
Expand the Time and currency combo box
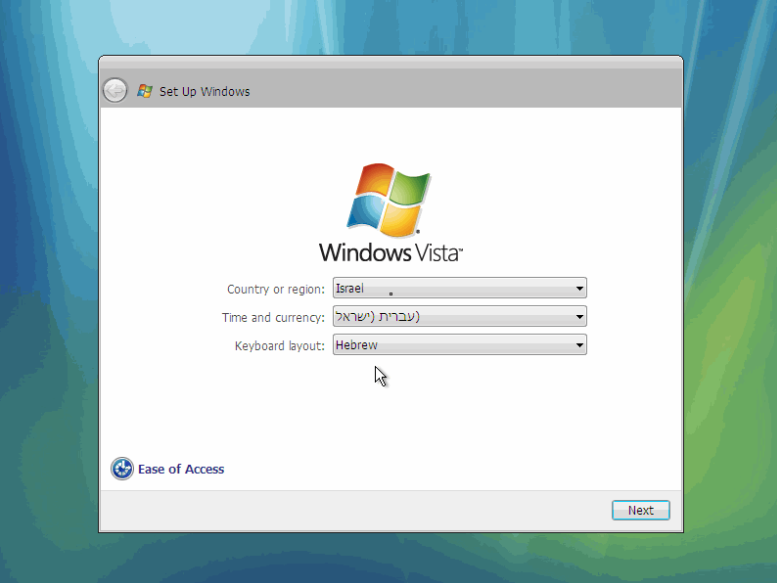[459, 317]
